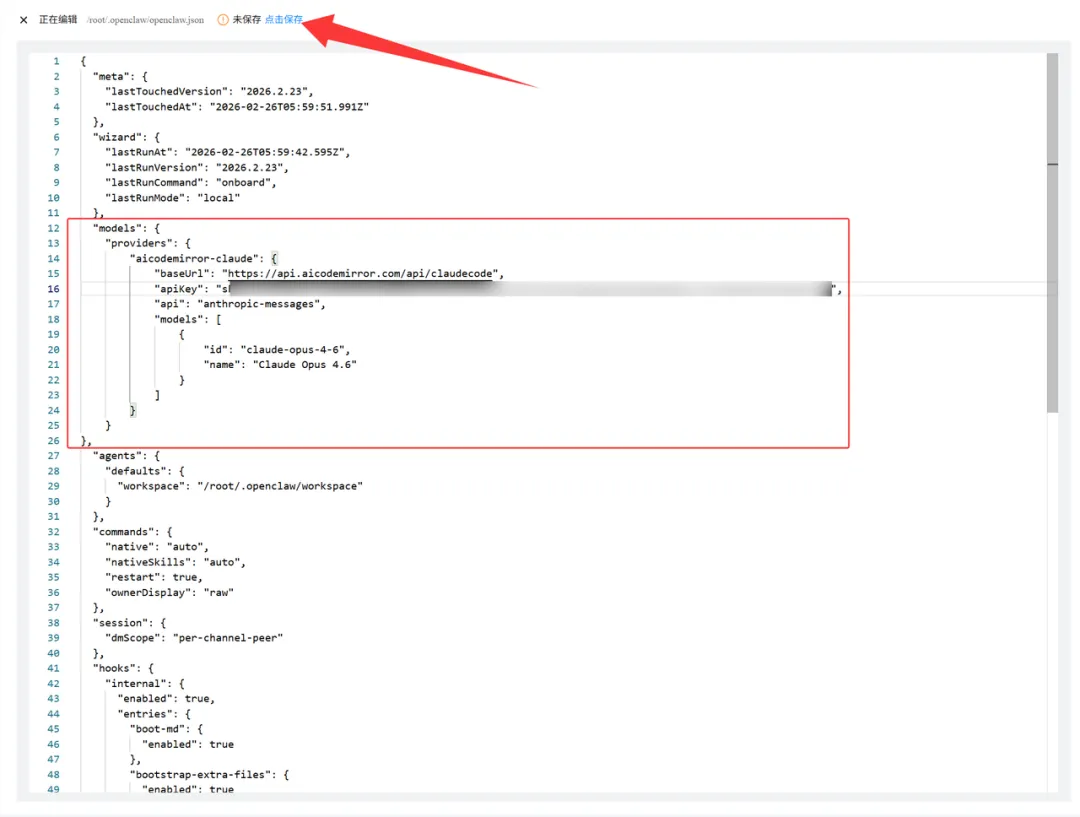This screenshot has width=1080, height=817.
Task: Click the "providers" key on line 13
Action: (139, 243)
